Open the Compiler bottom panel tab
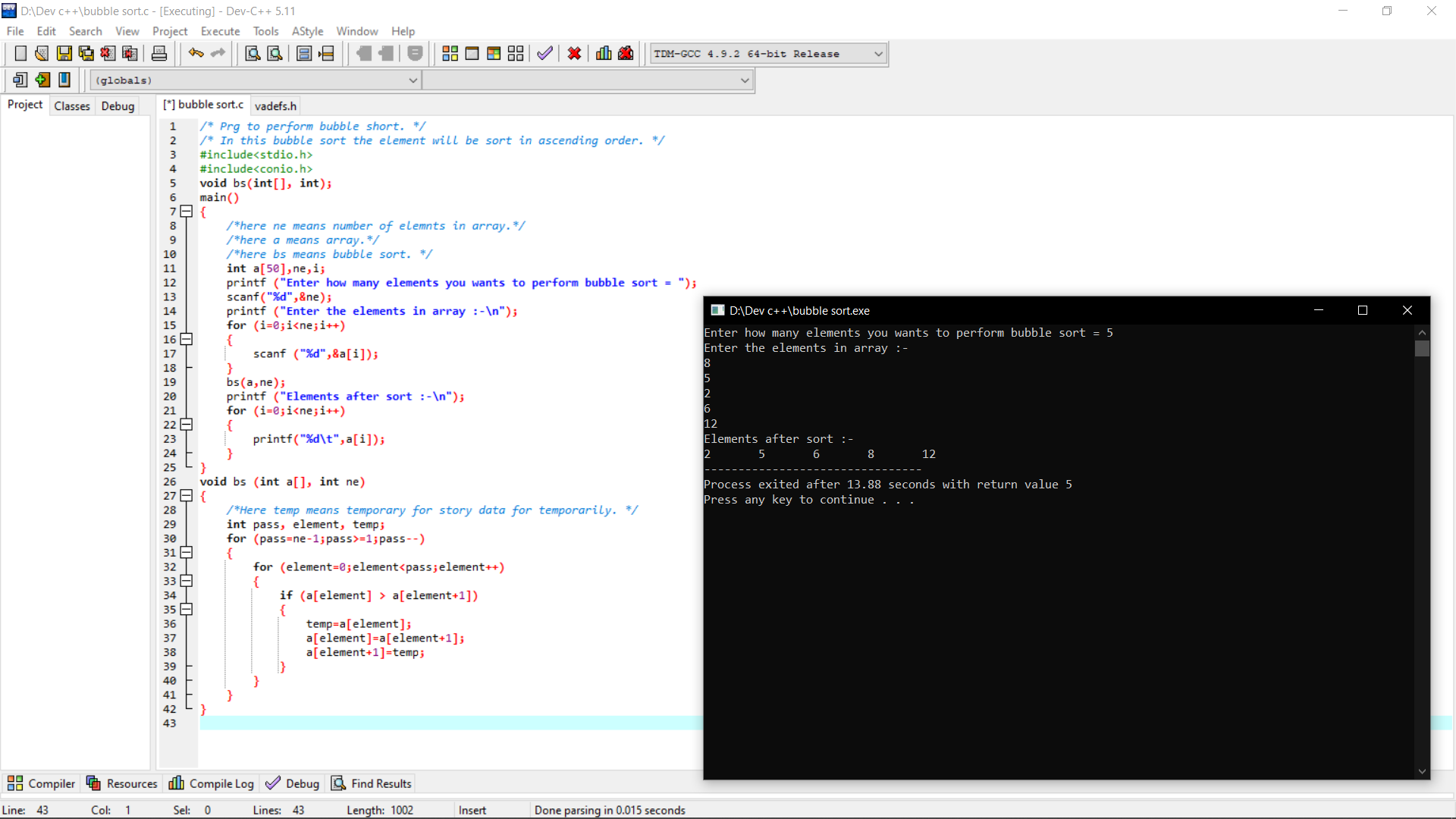The height and width of the screenshot is (819, 1456). click(x=42, y=783)
